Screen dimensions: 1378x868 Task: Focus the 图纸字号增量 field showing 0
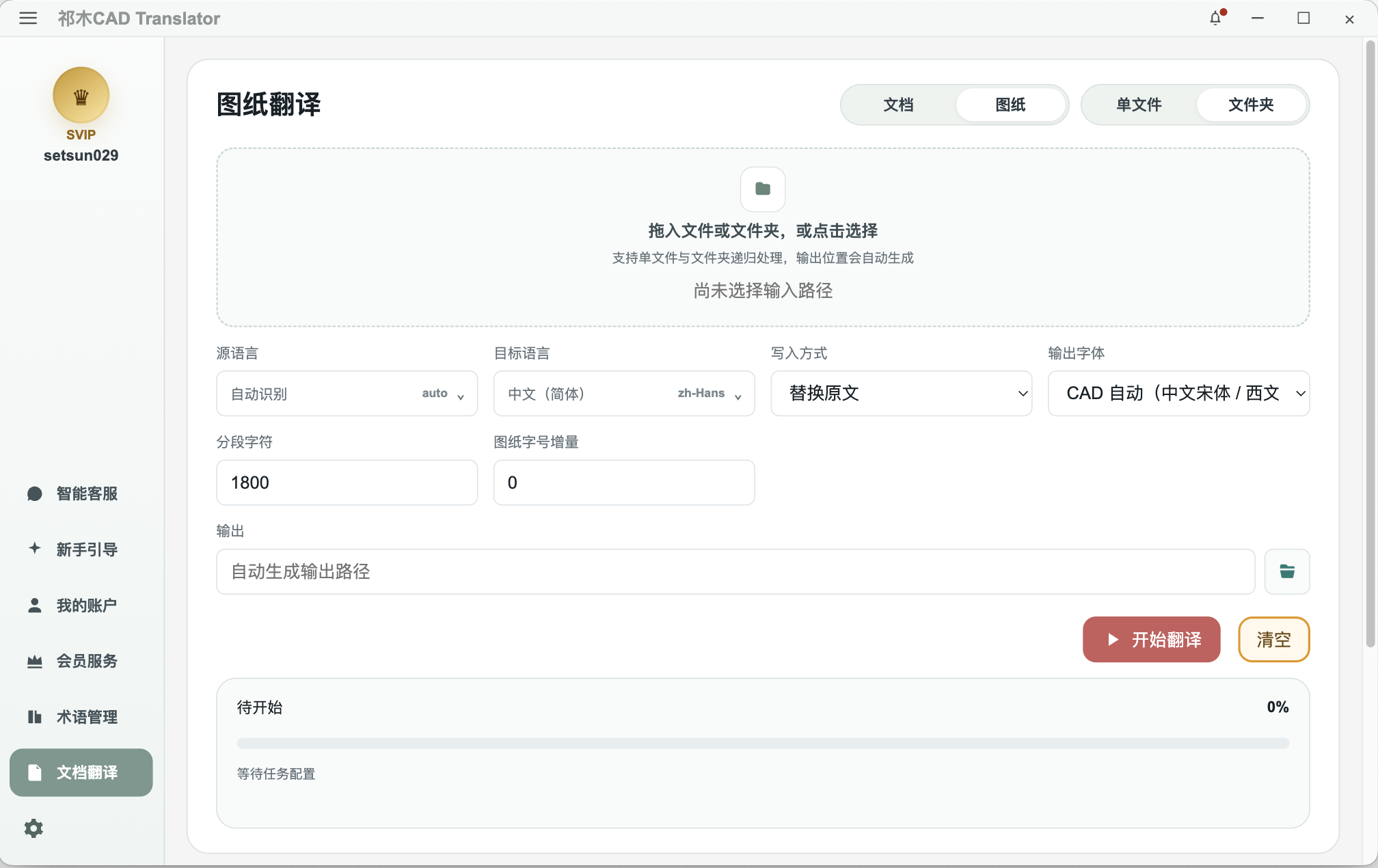pyautogui.click(x=624, y=483)
